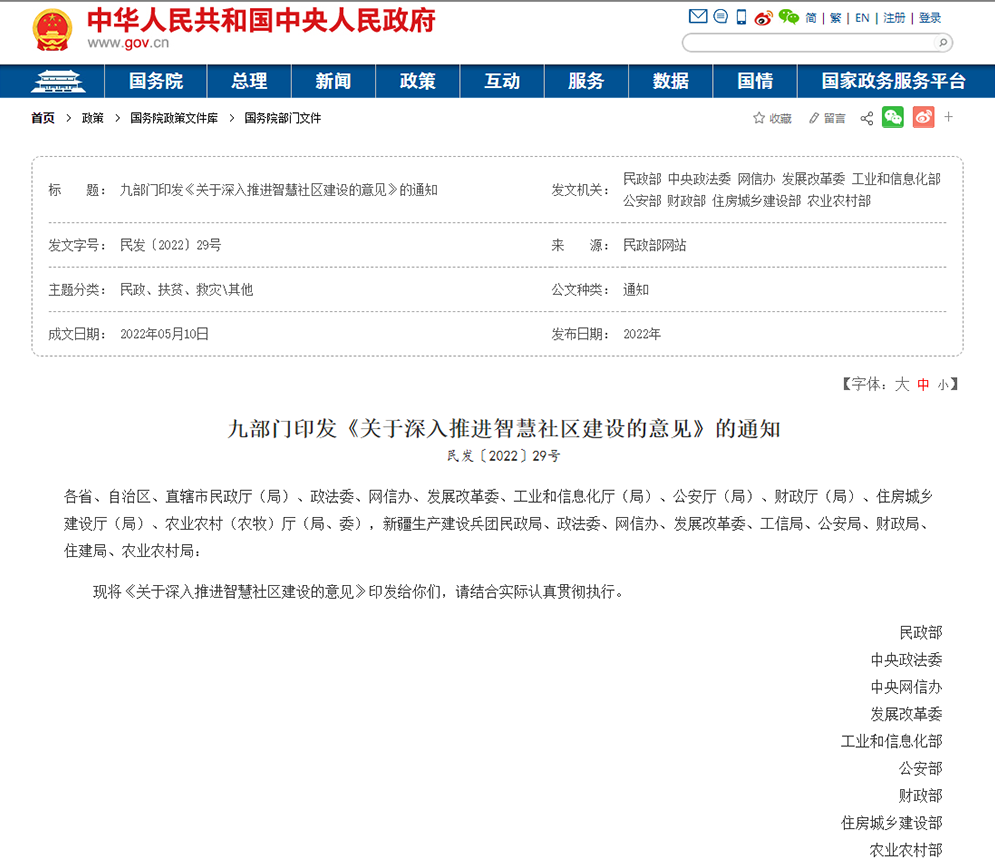Click the national emblem logo
Viewport: 995px width, 867px height.
click(50, 28)
